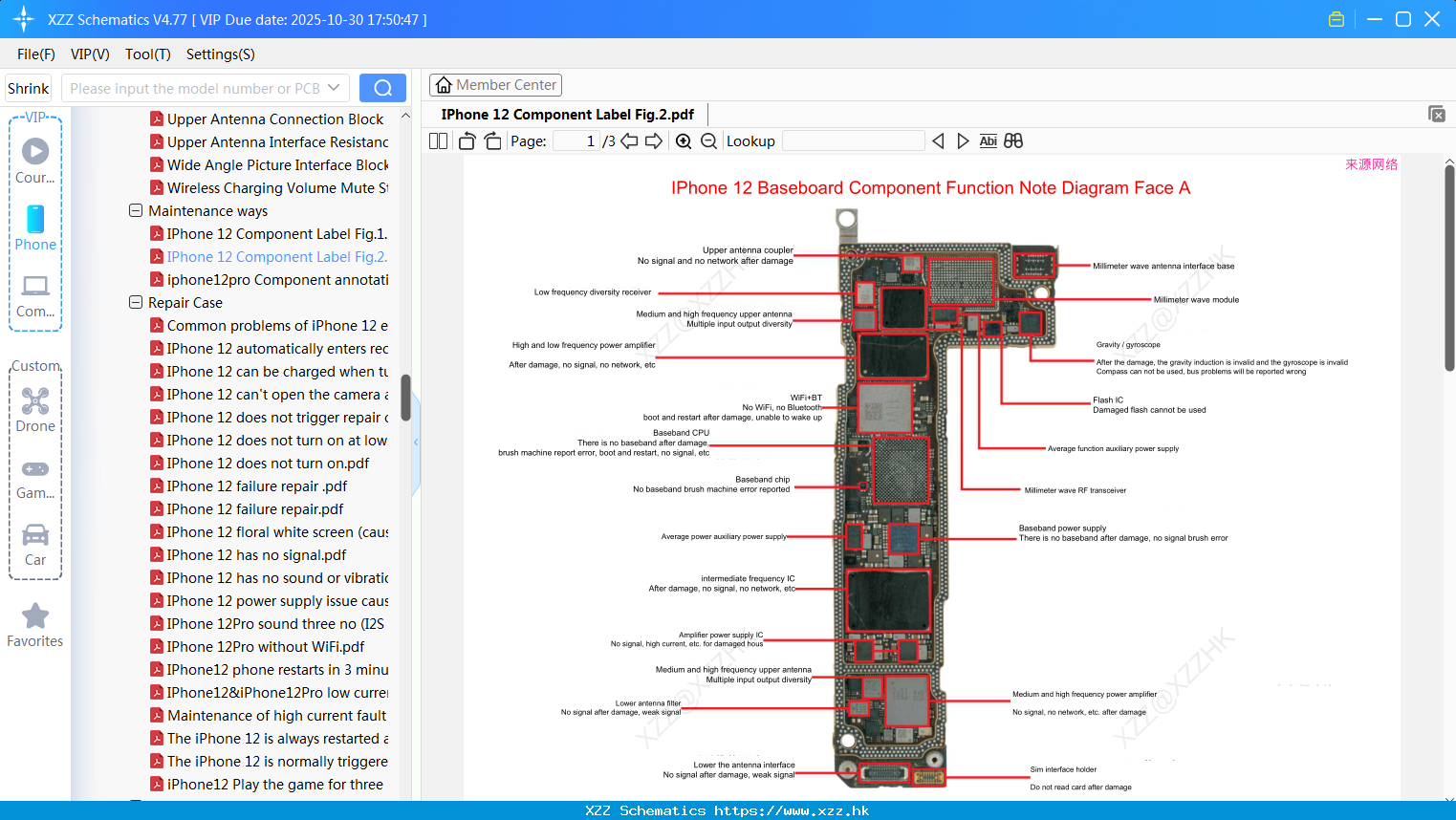Click the file tree scrollbar thumb
1456x820 pixels.
[x=405, y=398]
